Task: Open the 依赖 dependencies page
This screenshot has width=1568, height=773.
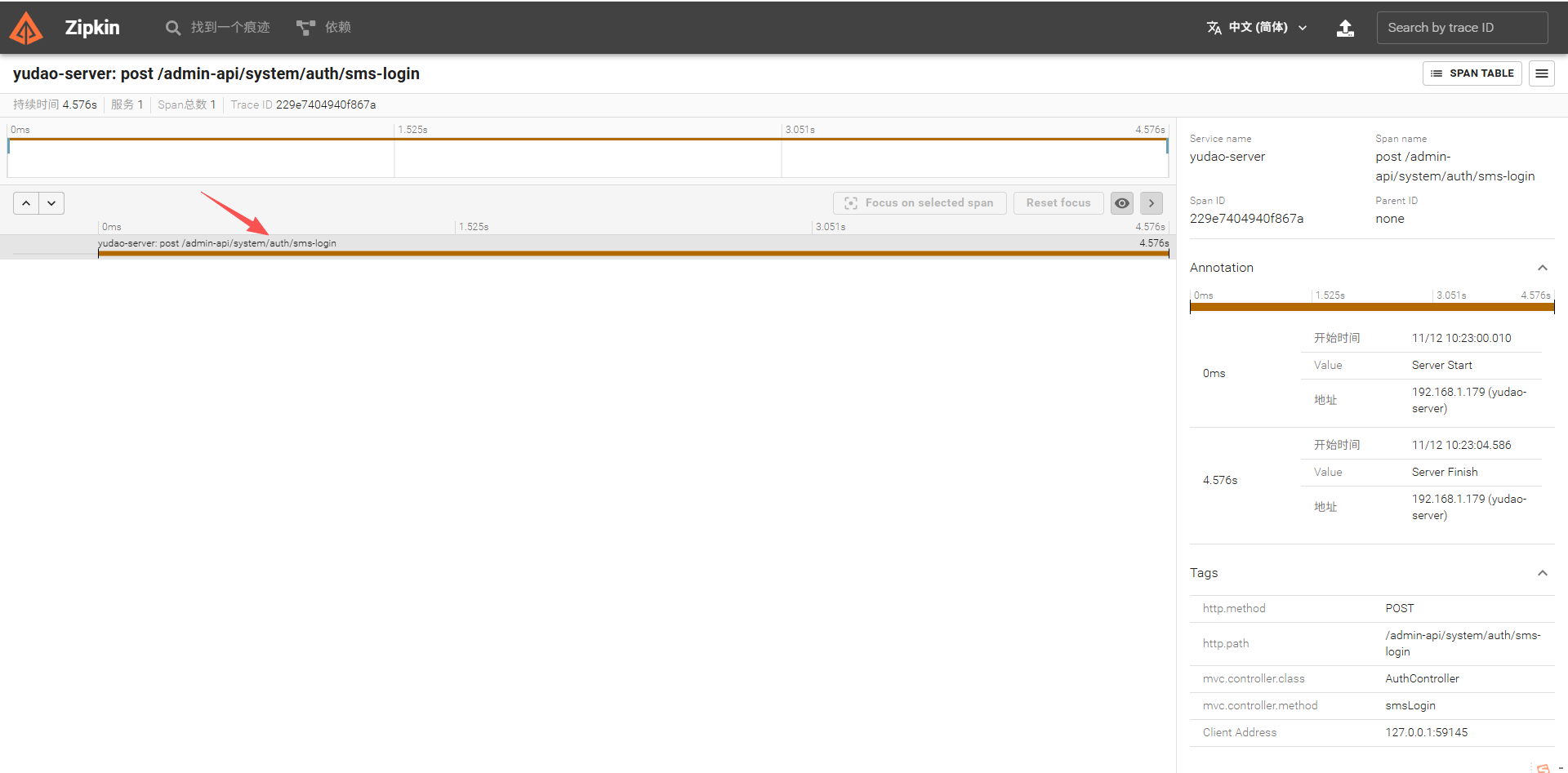Action: point(323,28)
